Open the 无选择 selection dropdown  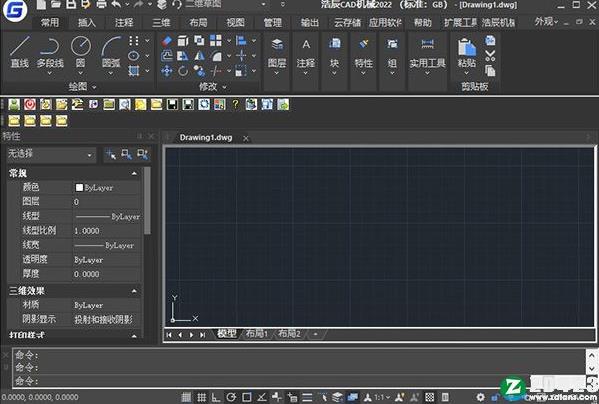coord(51,154)
